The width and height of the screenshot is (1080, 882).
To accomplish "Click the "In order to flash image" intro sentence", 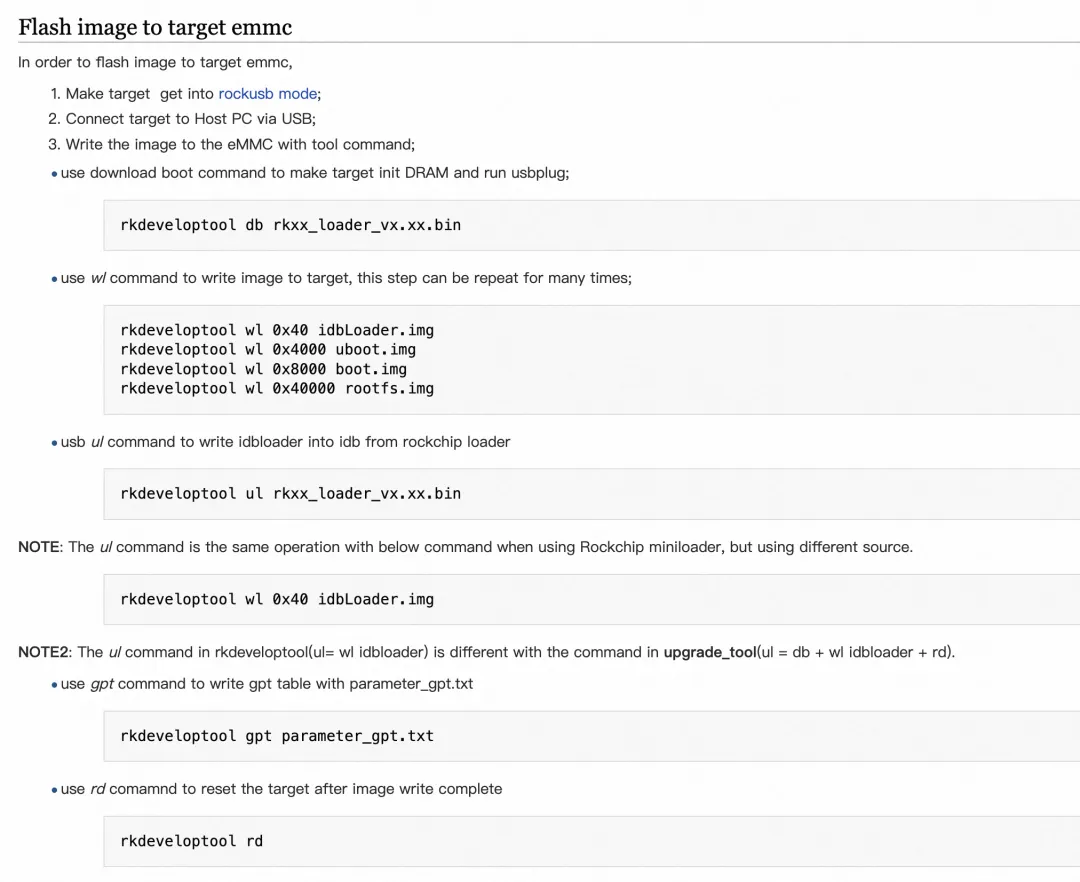I will [155, 62].
